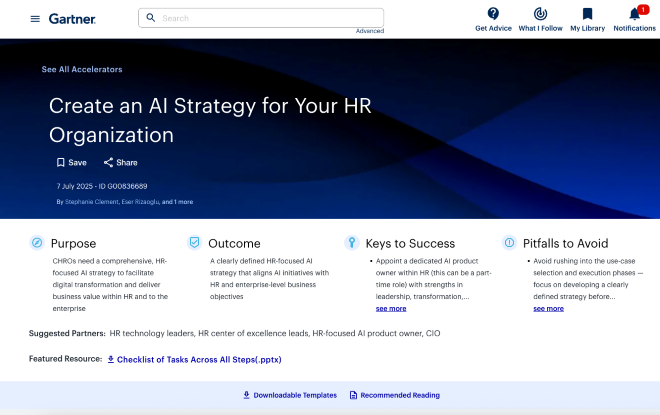
Task: Open Get Advice help icon
Action: [493, 14]
